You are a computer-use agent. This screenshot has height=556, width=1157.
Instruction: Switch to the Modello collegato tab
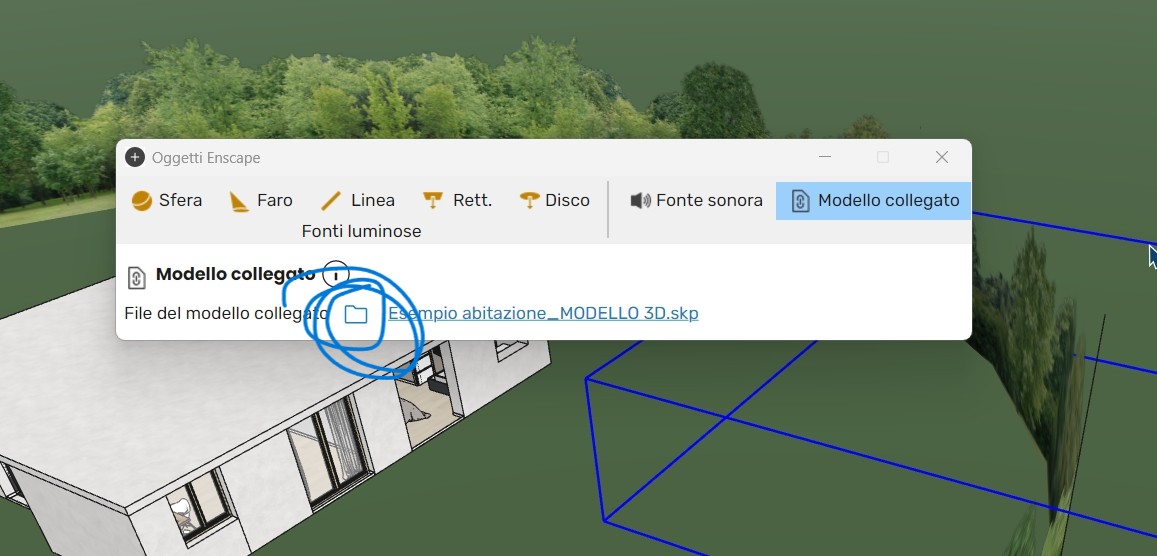click(874, 201)
